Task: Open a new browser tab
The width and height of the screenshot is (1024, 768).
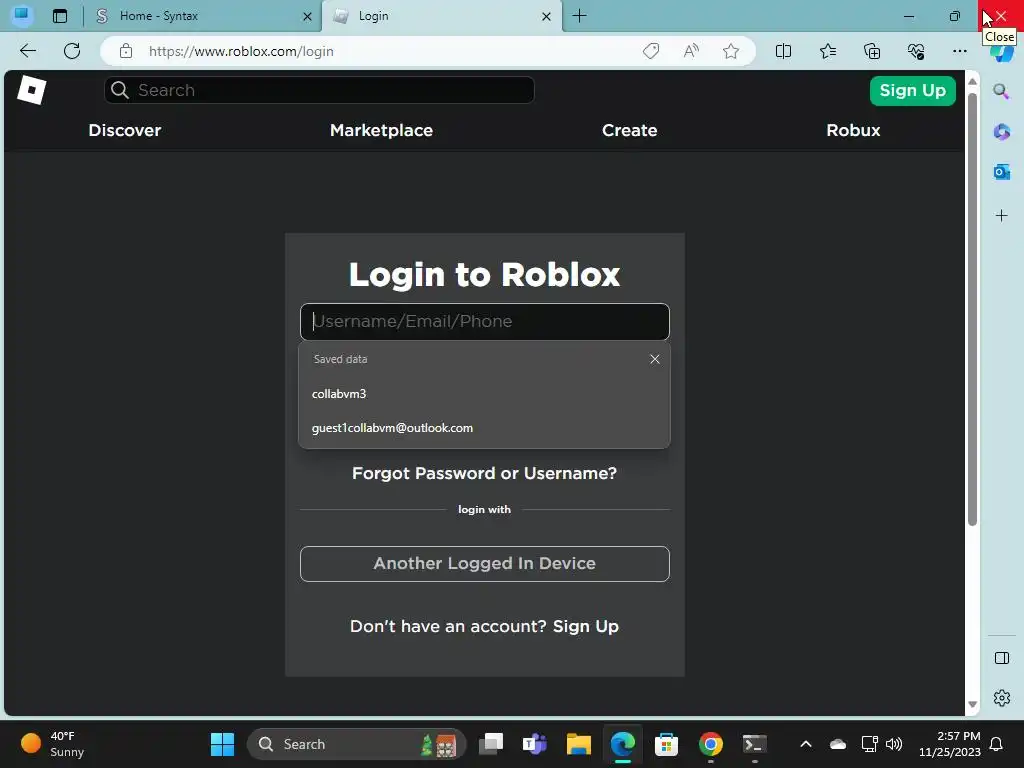Action: click(x=579, y=16)
